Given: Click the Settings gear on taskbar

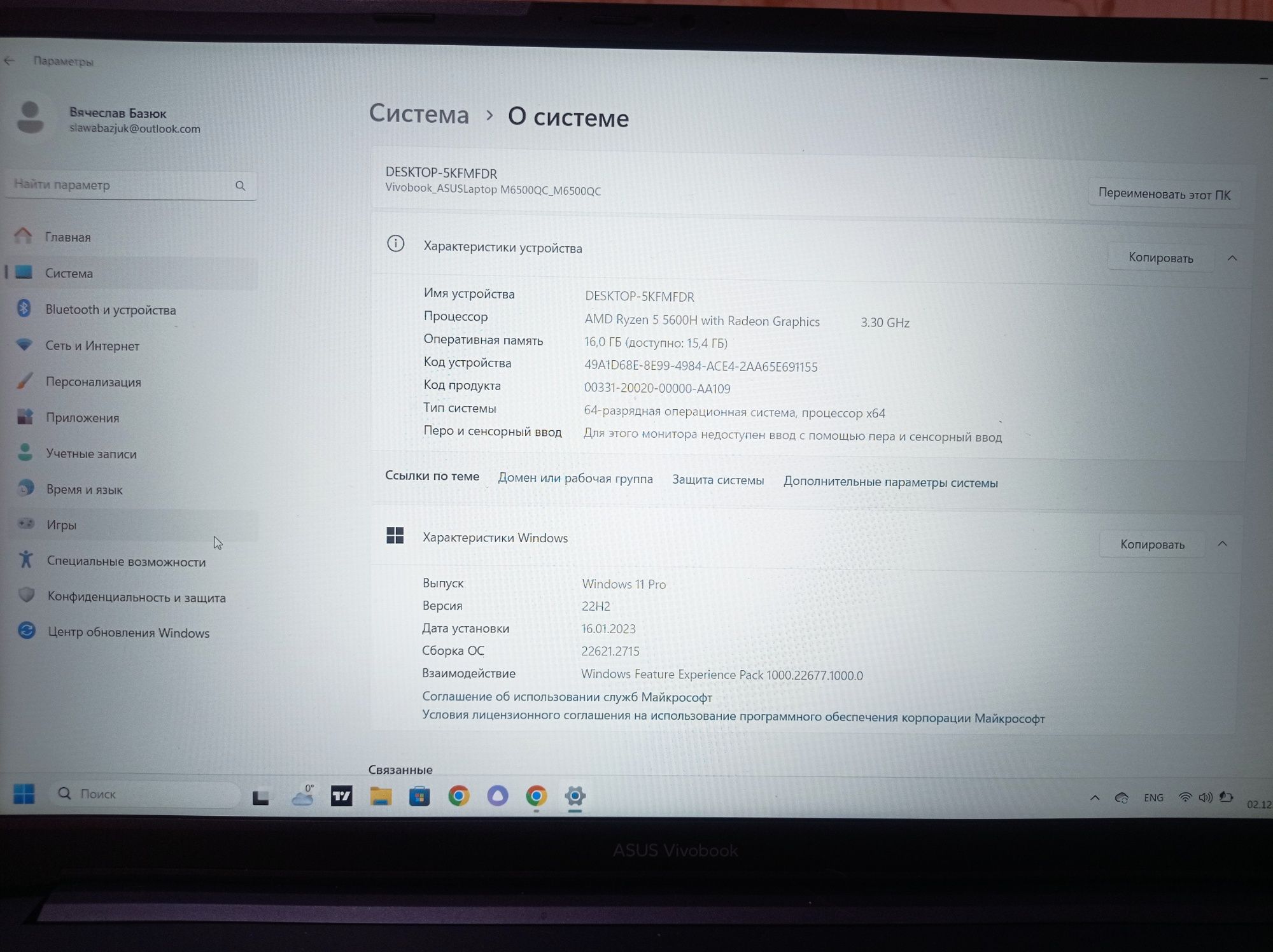Looking at the screenshot, I should coord(575,795).
